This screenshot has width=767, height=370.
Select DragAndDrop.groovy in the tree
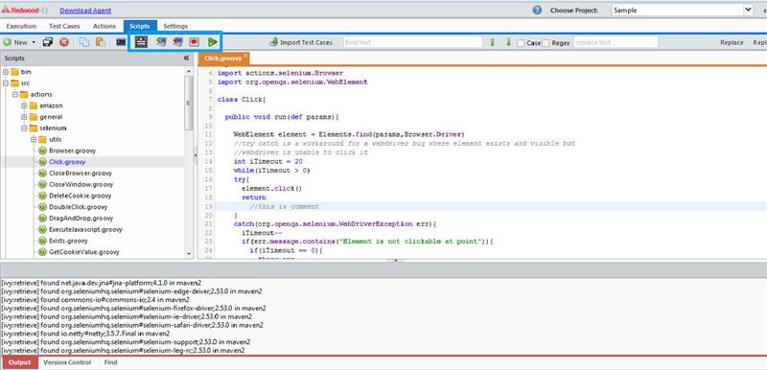[x=81, y=218]
